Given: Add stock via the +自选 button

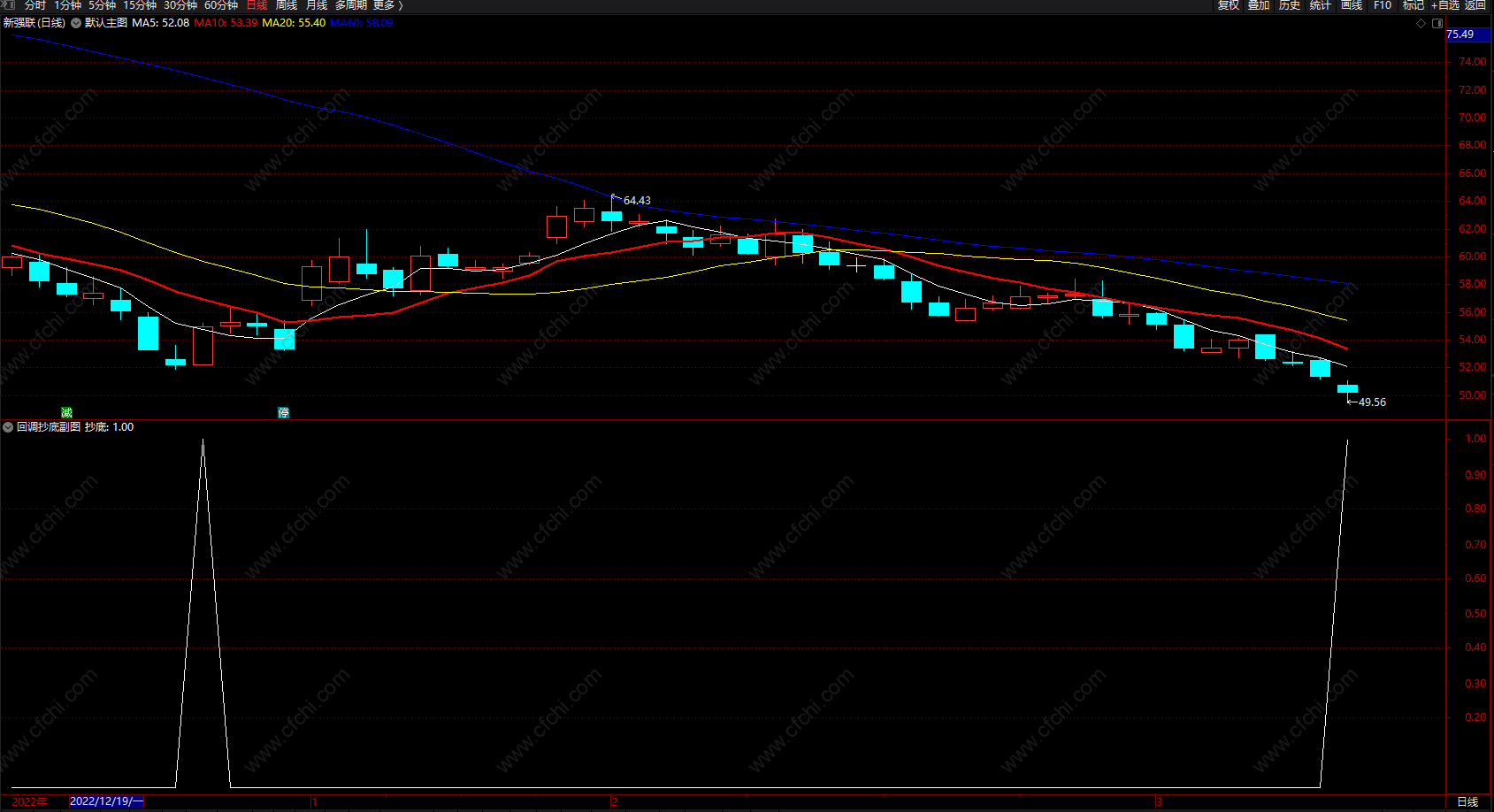Looking at the screenshot, I should click(1445, 5).
